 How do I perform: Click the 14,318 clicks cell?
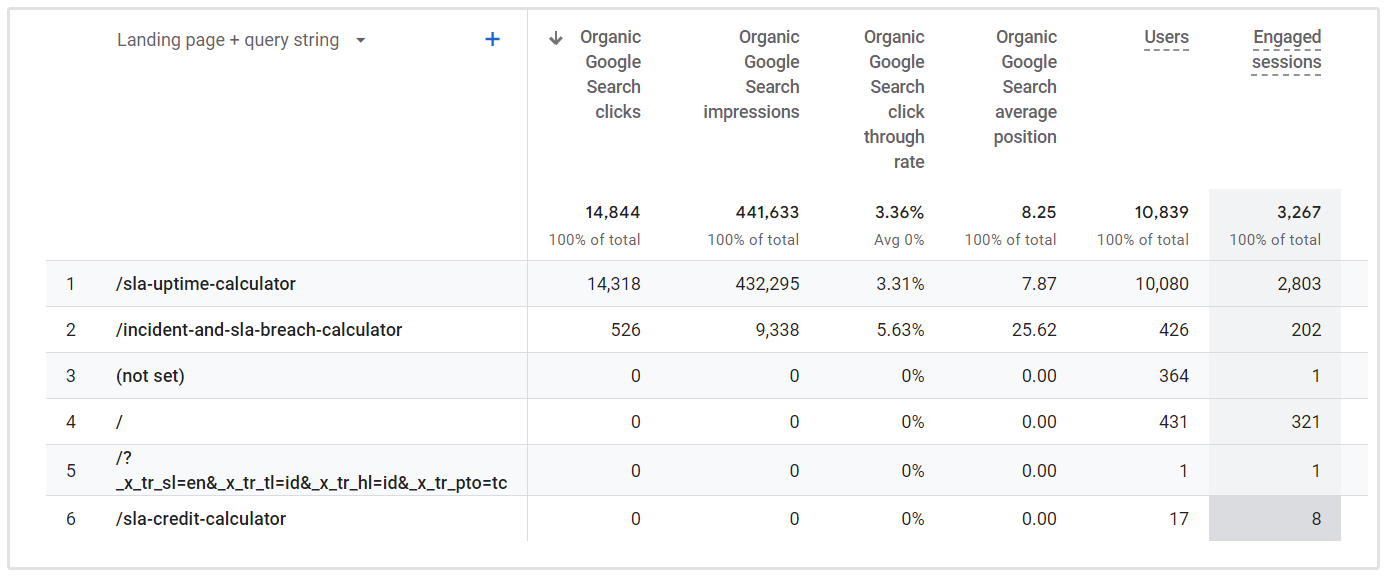coord(612,284)
